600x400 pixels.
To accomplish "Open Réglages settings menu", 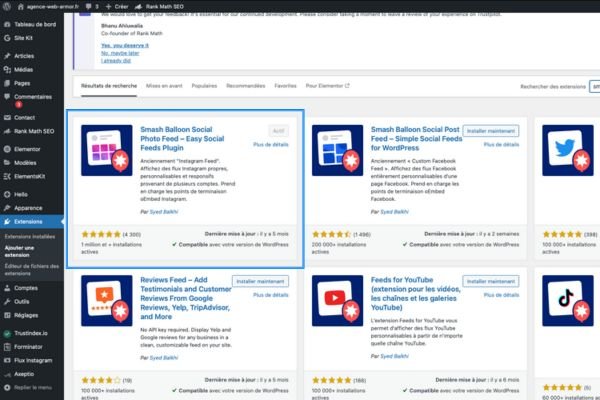I will coord(28,313).
